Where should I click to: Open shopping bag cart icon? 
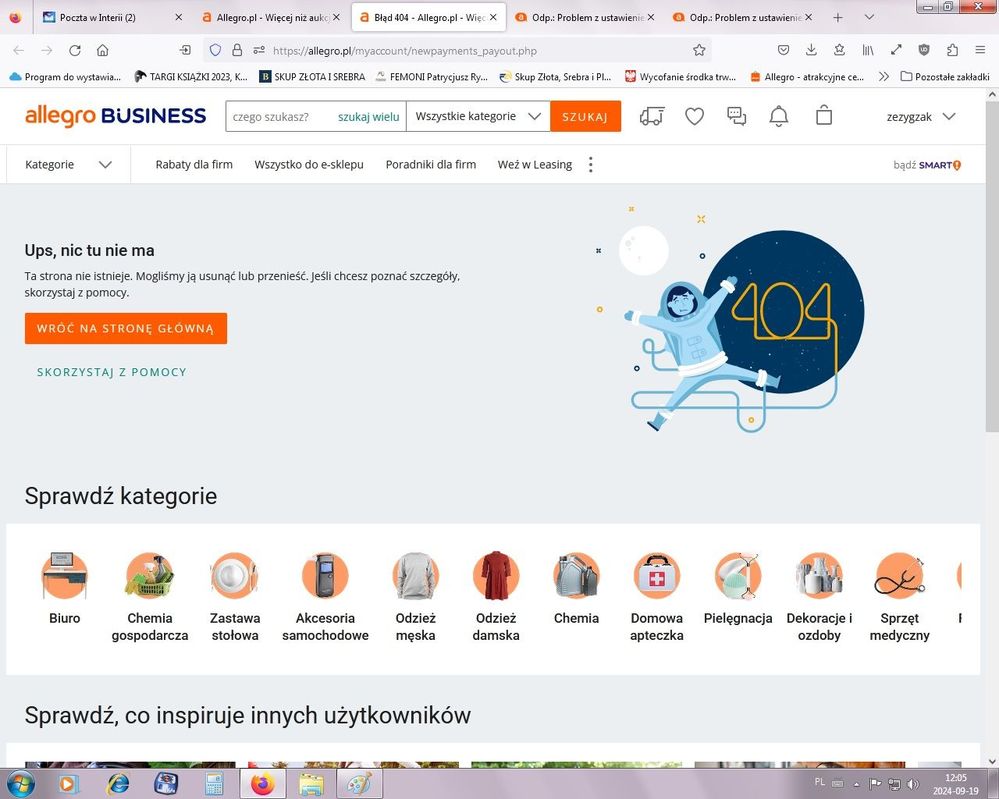[x=824, y=115]
